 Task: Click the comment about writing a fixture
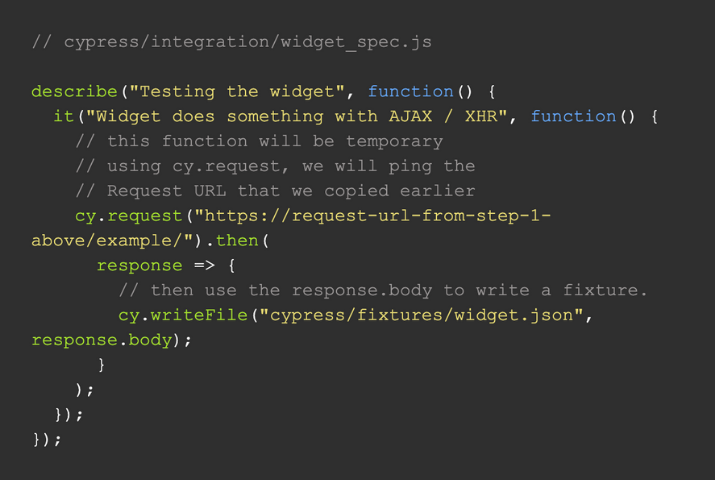[x=383, y=291]
